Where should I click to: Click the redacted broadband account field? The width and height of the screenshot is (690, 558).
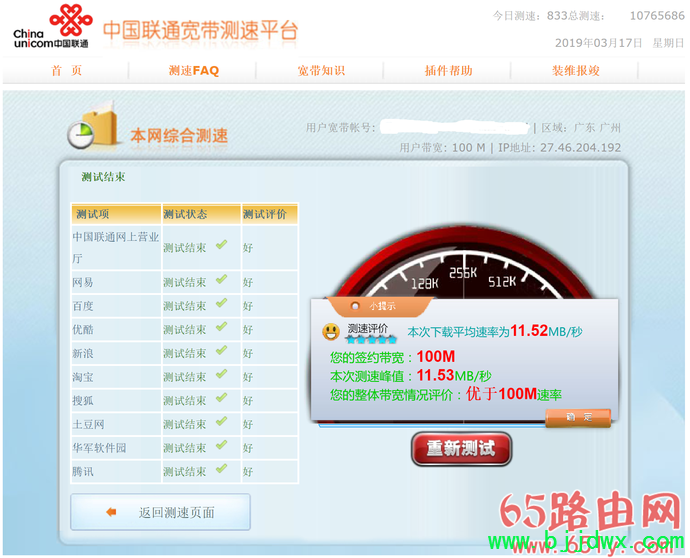pos(454,127)
